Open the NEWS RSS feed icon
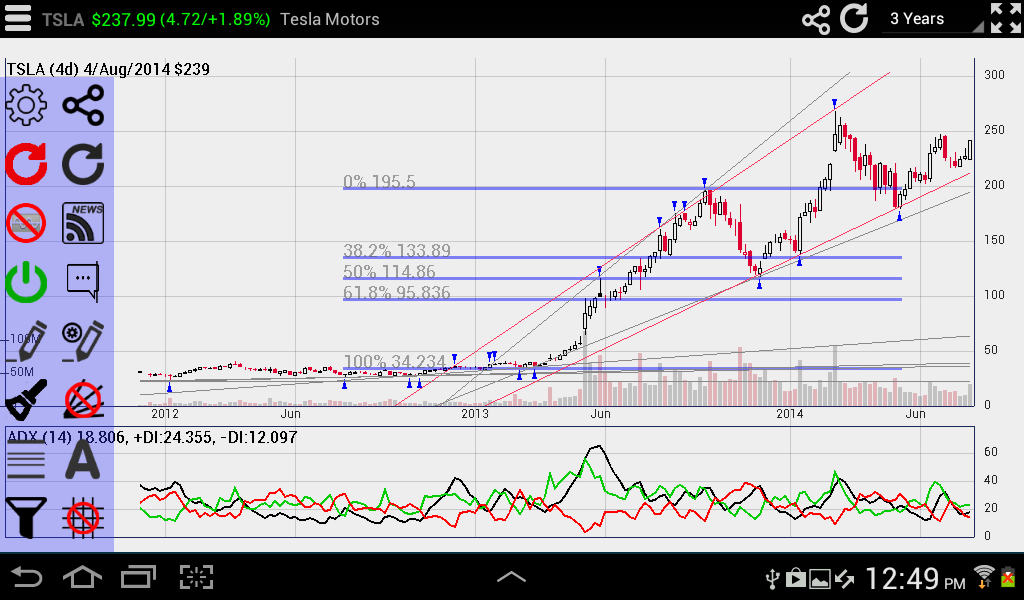Viewport: 1024px width, 600px height. pos(83,223)
